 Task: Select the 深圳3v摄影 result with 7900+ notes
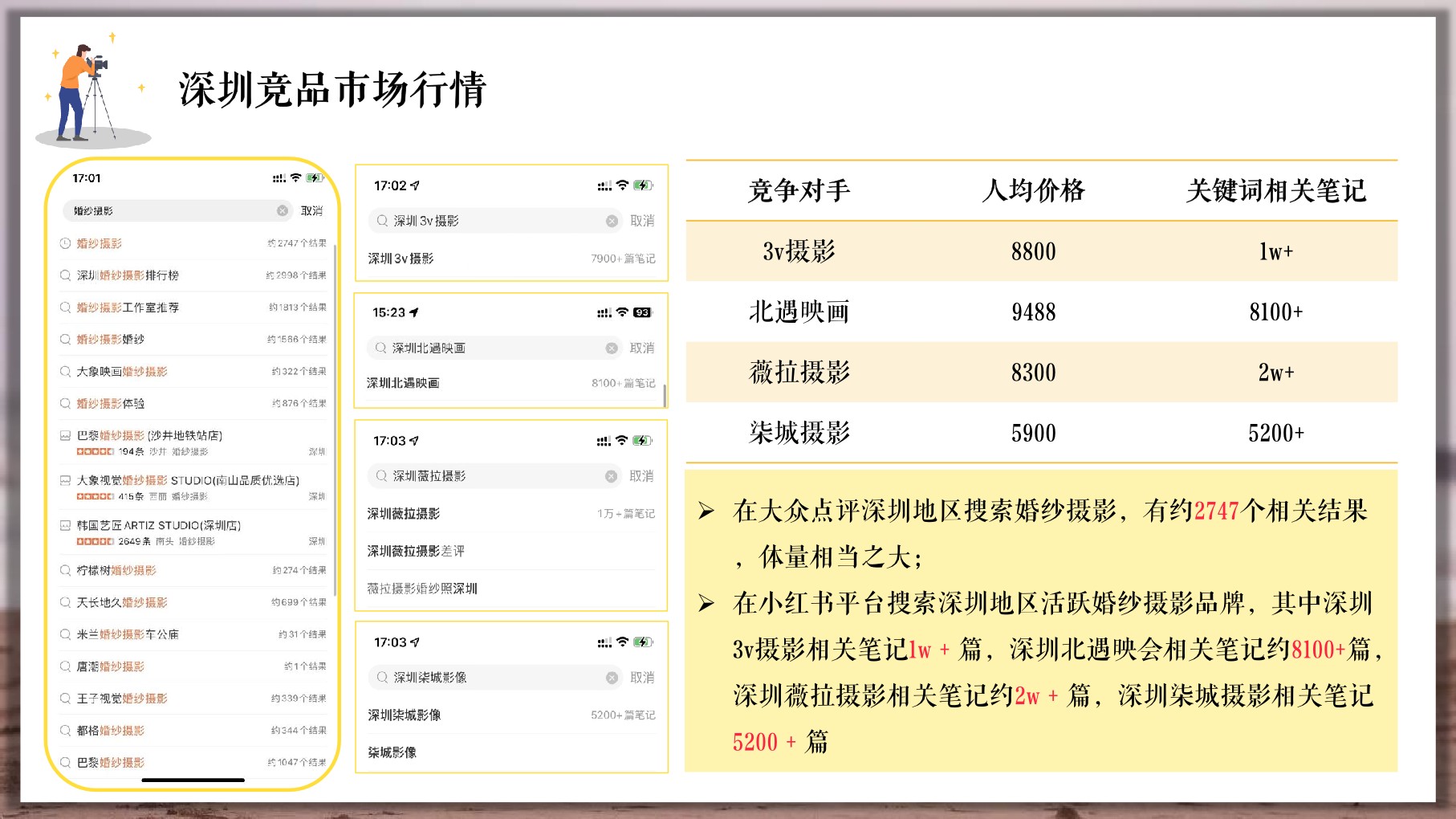click(400, 259)
